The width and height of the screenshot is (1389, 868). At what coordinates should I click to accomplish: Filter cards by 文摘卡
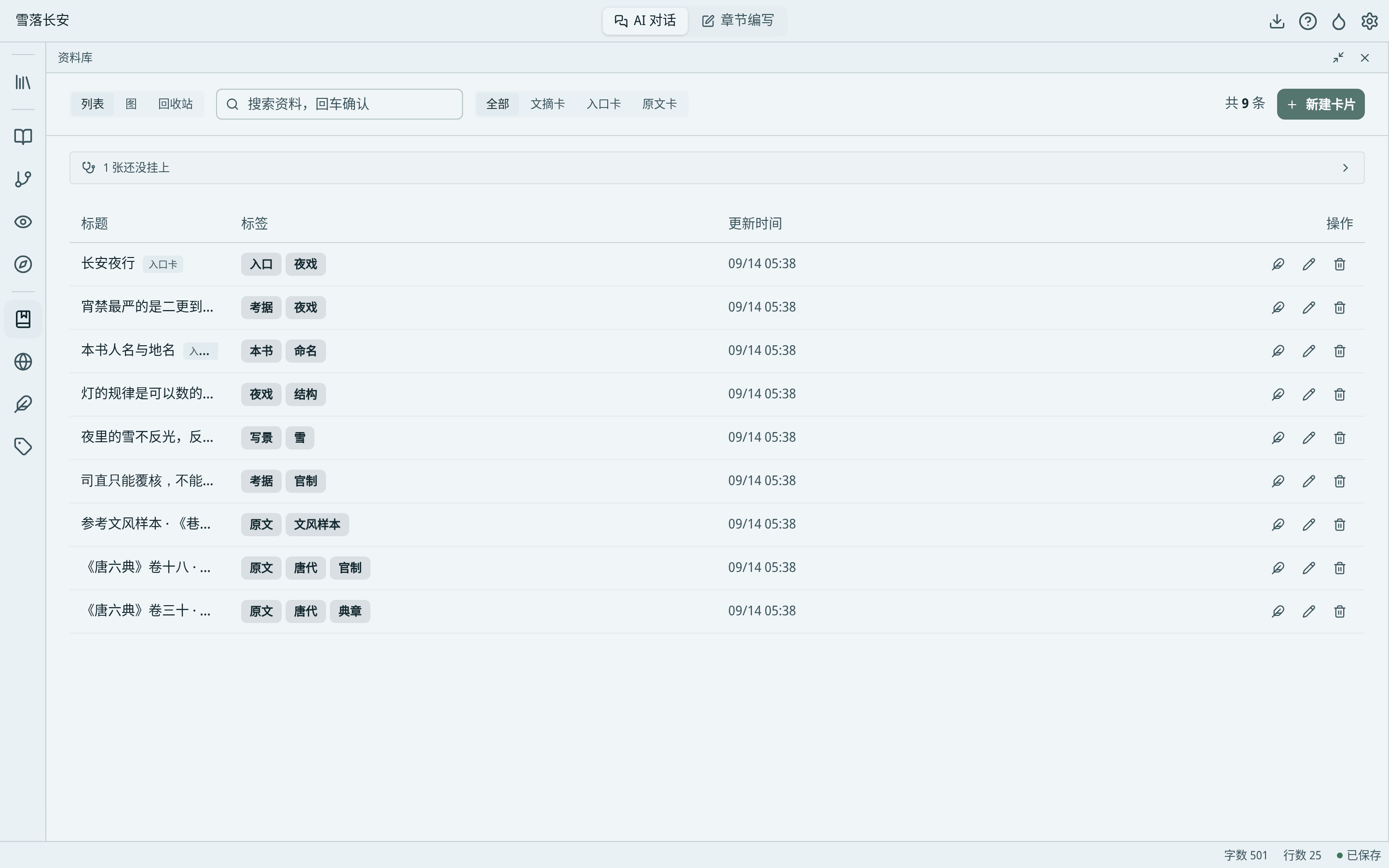pyautogui.click(x=547, y=104)
